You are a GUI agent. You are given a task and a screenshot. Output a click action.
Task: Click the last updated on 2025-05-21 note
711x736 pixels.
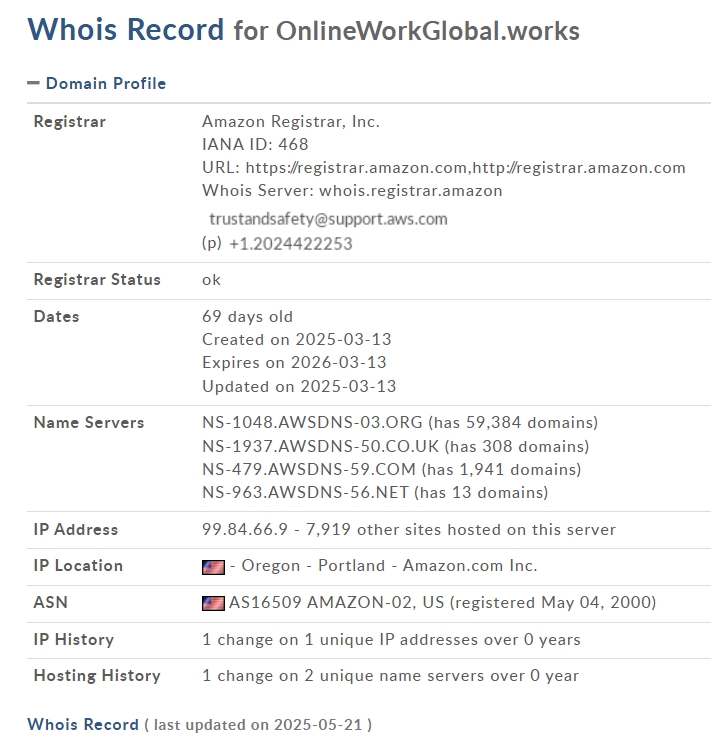258,725
